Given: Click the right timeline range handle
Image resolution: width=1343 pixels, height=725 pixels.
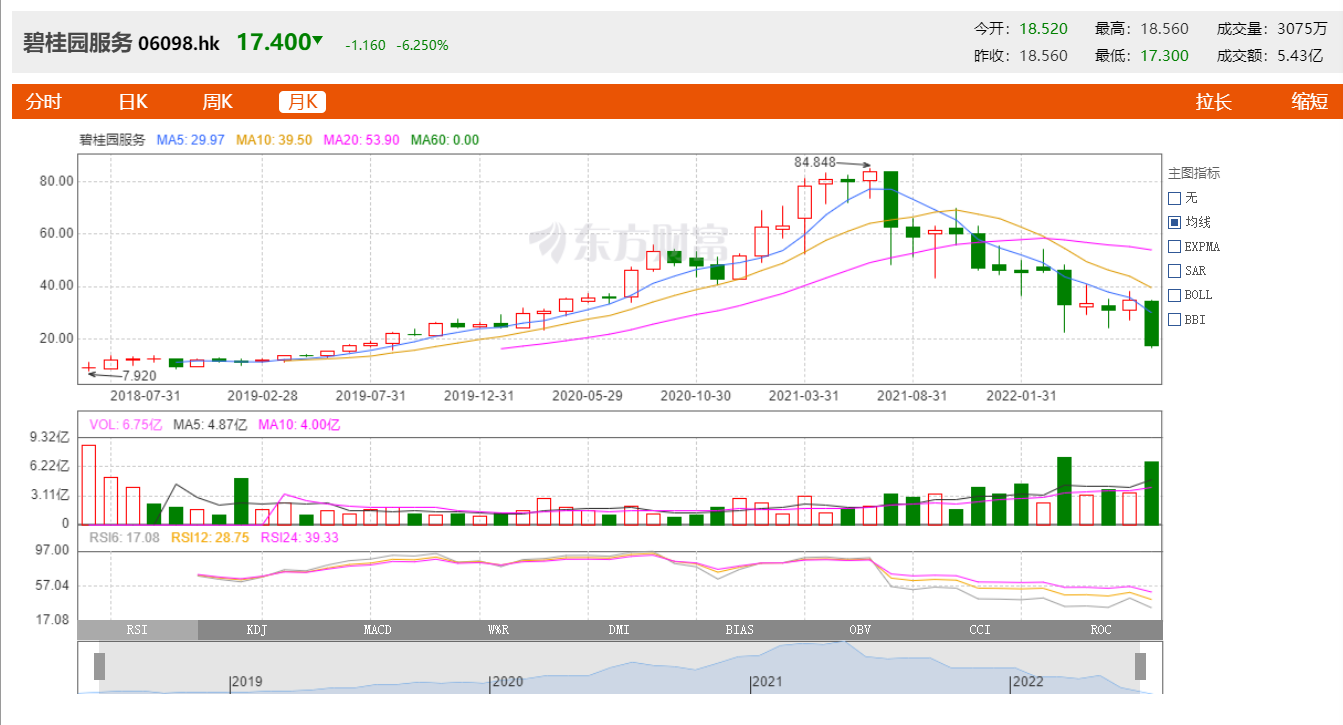Looking at the screenshot, I should pos(1140,666).
